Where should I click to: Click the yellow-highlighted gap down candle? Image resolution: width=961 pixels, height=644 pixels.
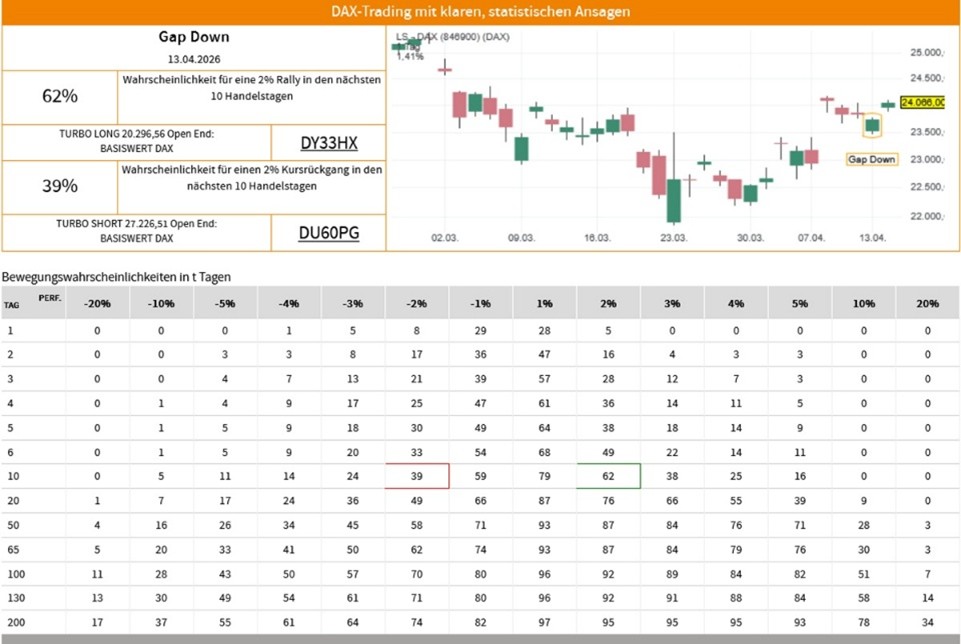pos(872,125)
